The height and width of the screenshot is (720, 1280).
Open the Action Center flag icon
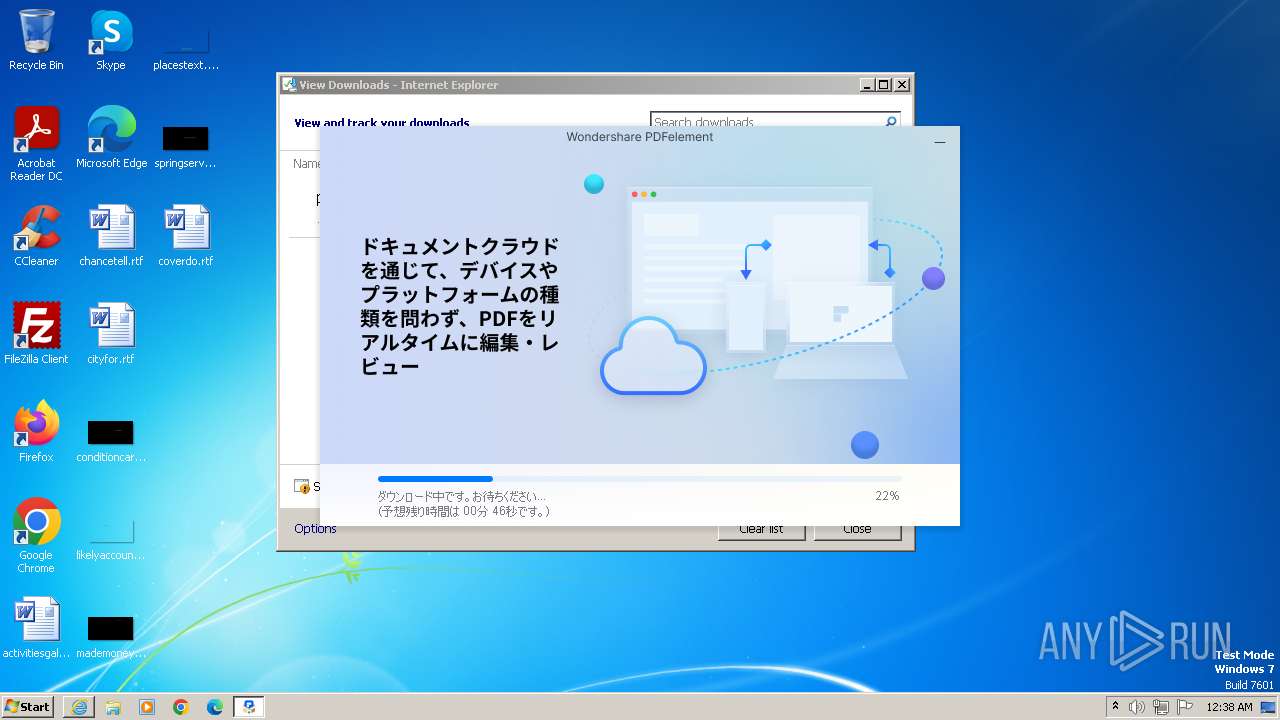coord(1185,707)
